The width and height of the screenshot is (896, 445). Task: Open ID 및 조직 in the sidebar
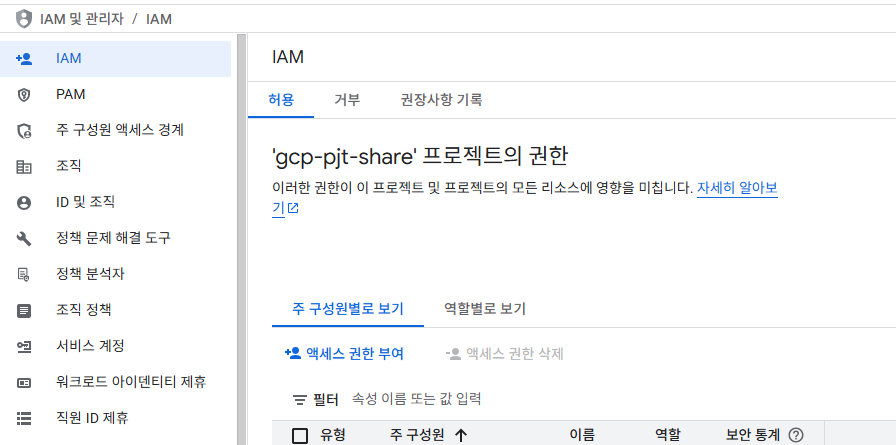[x=115, y=202]
